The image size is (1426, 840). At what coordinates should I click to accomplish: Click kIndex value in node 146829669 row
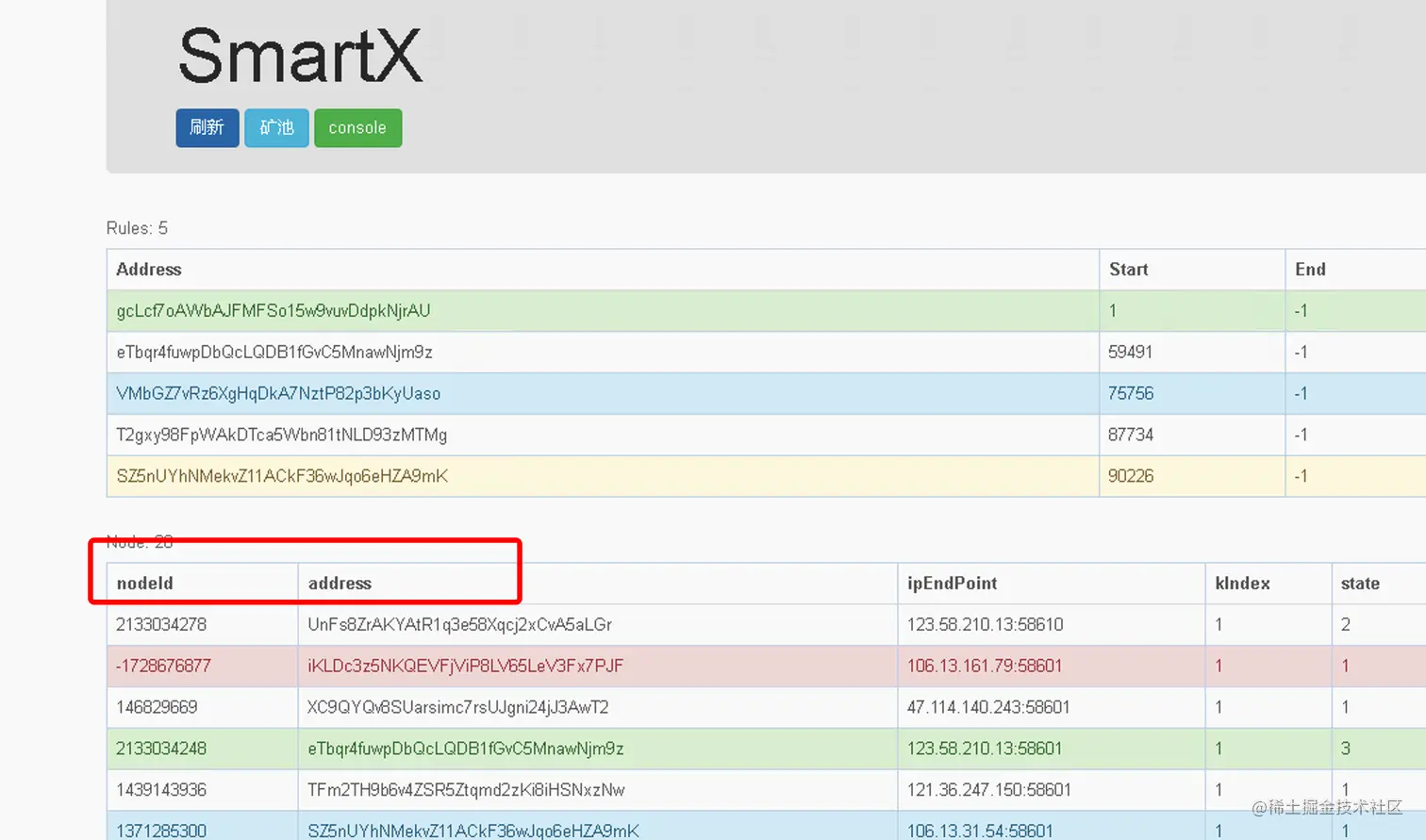pos(1219,708)
